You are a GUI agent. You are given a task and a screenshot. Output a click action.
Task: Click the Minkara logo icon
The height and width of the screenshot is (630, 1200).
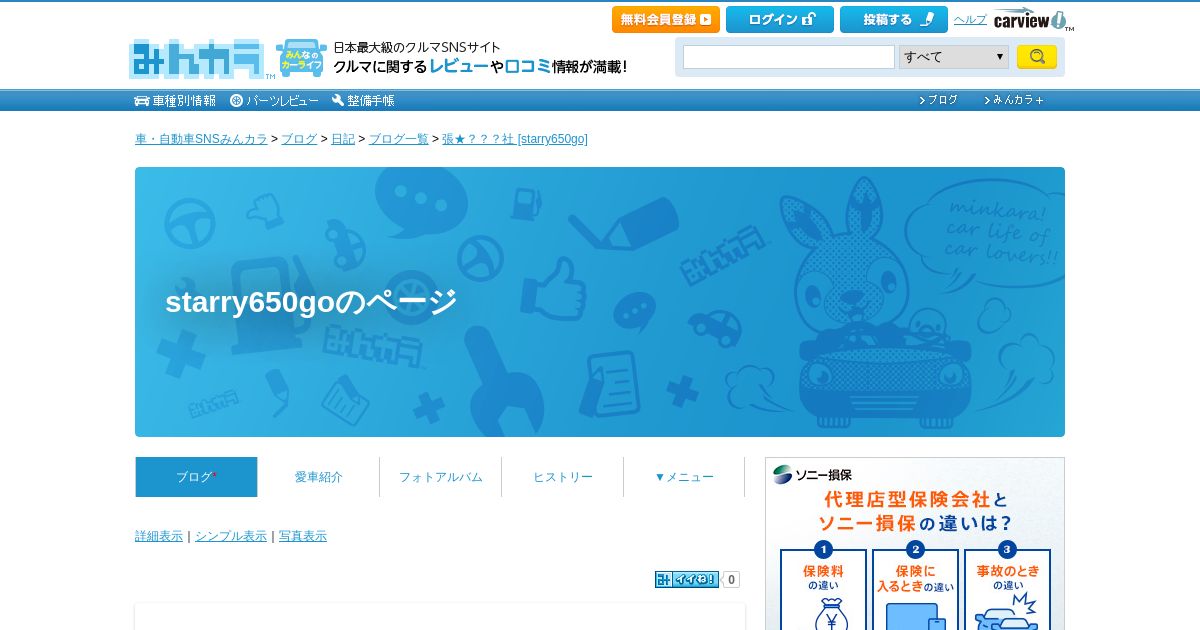197,59
